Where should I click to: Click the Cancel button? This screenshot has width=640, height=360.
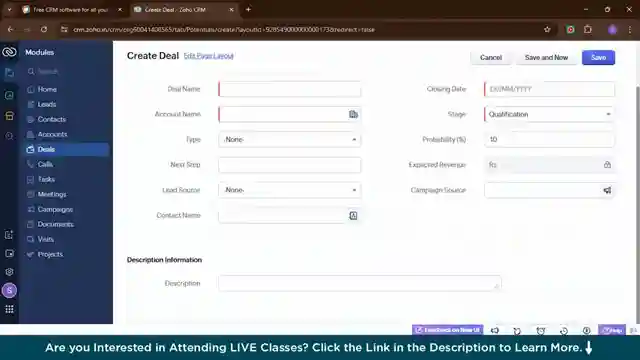(x=491, y=58)
